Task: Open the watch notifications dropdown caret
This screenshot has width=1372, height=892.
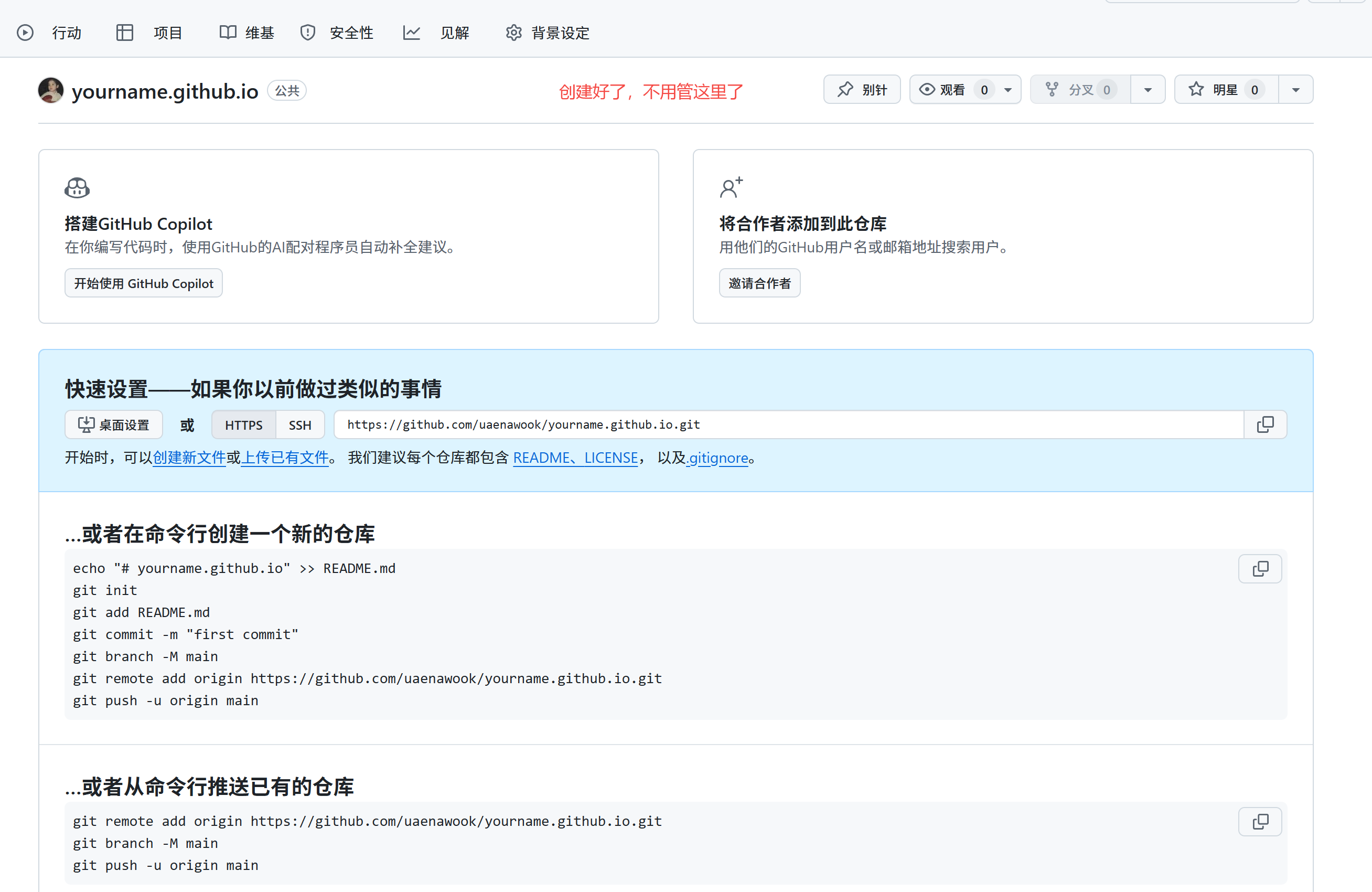Action: 1007,90
